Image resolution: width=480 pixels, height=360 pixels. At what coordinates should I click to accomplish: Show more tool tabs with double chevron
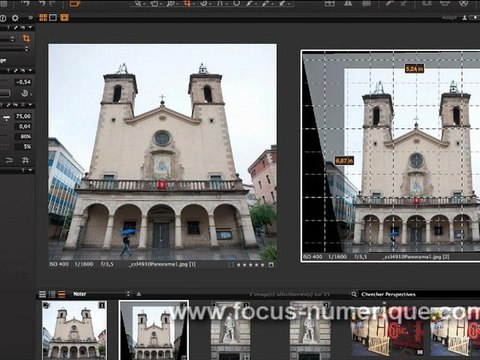pos(30,18)
